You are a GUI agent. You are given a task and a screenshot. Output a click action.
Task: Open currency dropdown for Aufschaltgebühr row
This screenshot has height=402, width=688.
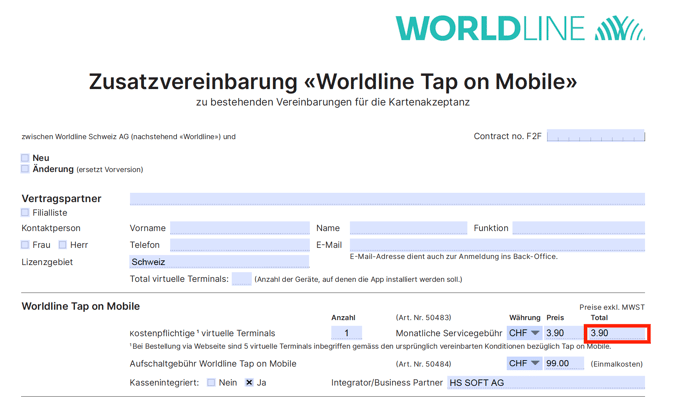pyautogui.click(x=524, y=363)
